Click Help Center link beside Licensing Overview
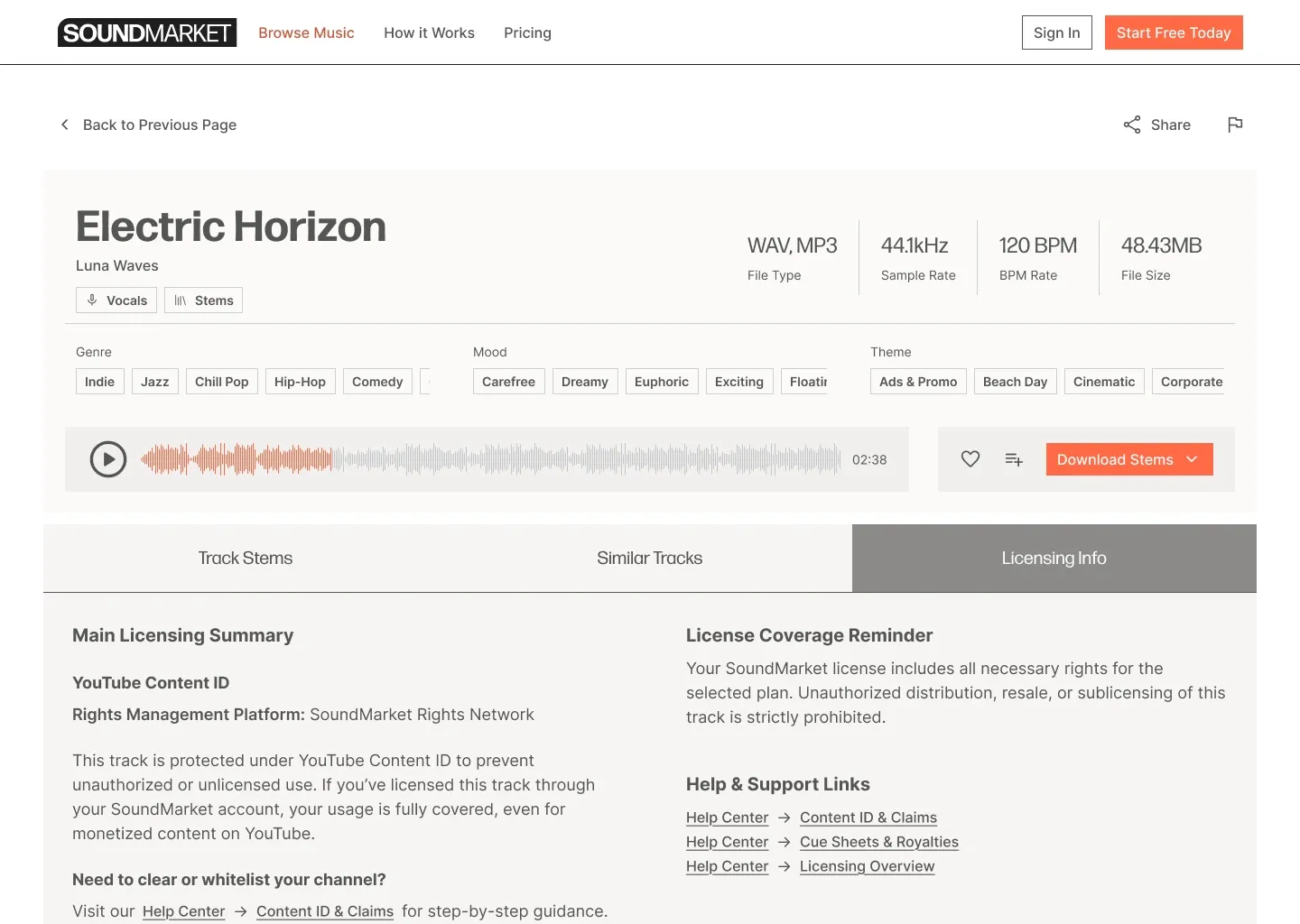Image resolution: width=1300 pixels, height=924 pixels. tap(728, 866)
